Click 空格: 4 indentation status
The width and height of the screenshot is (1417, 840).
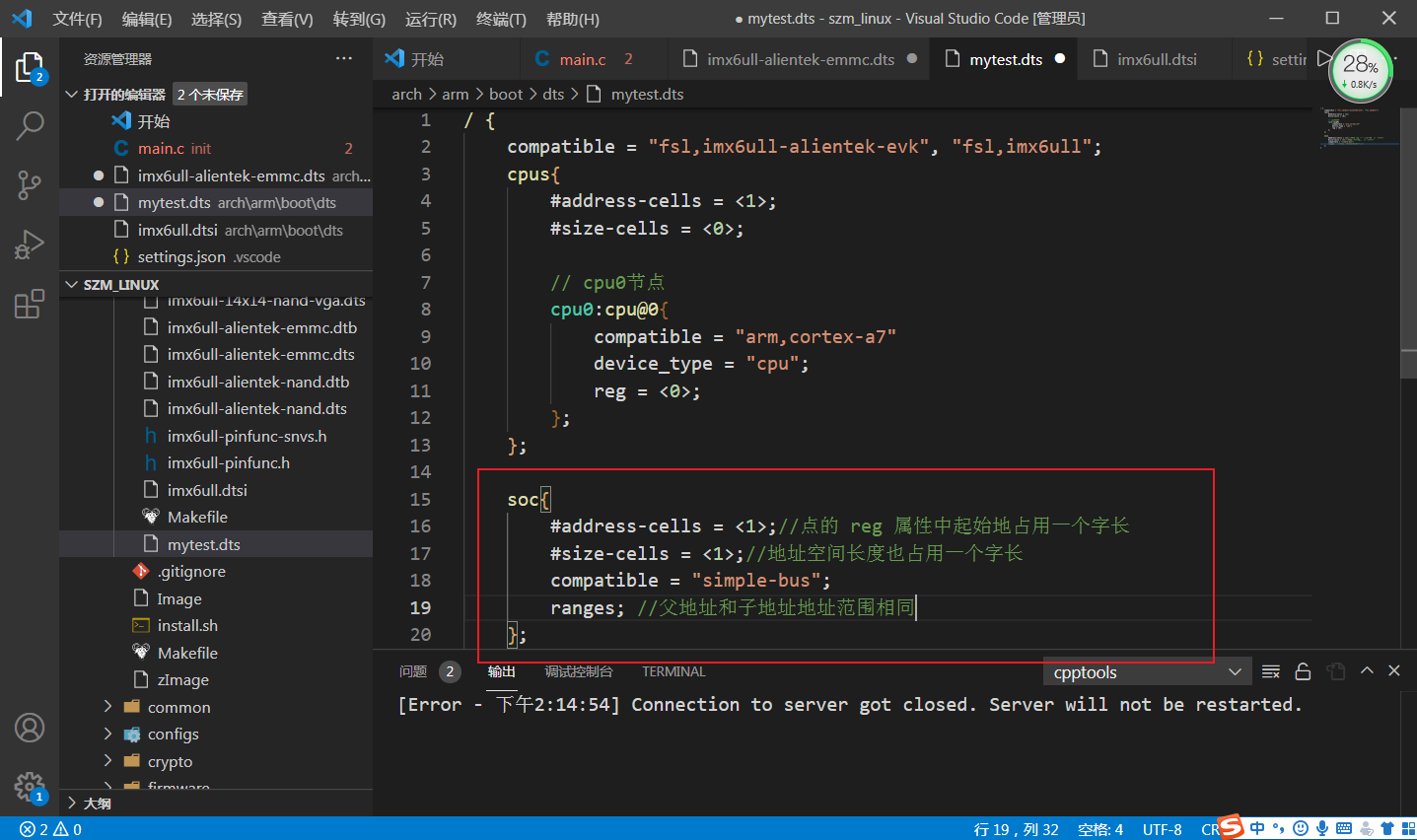1099,829
